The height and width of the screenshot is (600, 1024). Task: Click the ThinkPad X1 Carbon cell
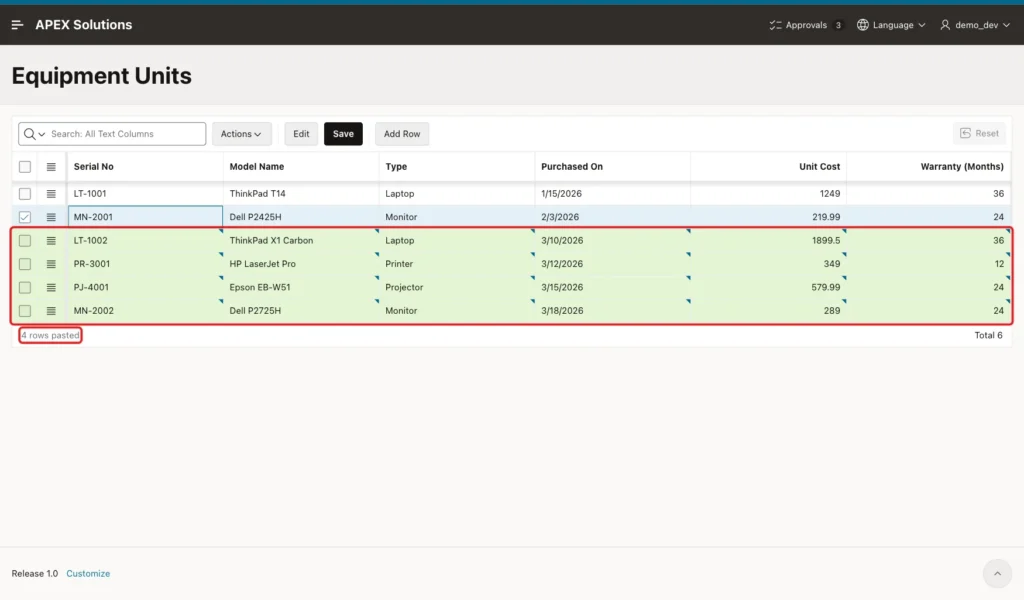(301, 240)
